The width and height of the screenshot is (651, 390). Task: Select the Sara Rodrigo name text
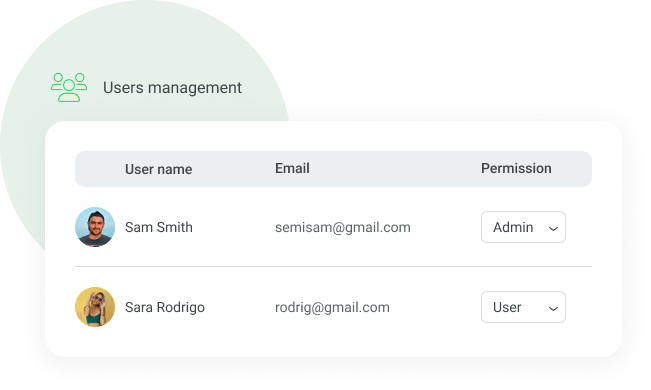165,307
